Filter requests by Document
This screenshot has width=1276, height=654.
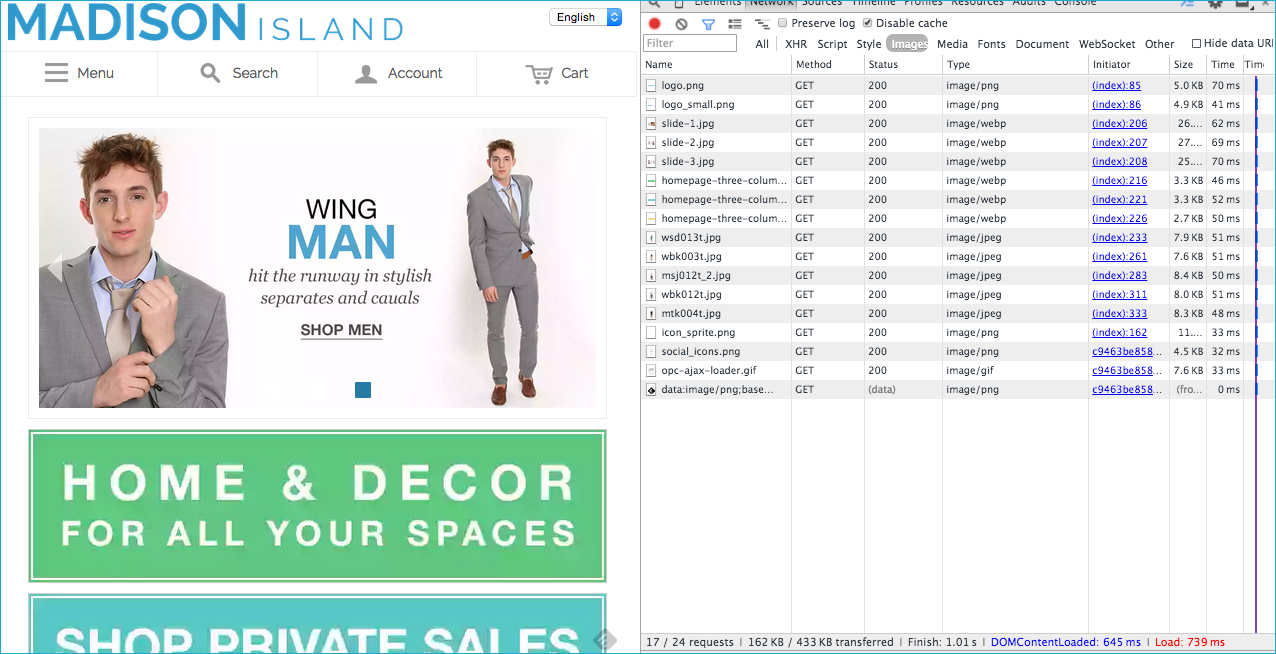click(x=1042, y=44)
